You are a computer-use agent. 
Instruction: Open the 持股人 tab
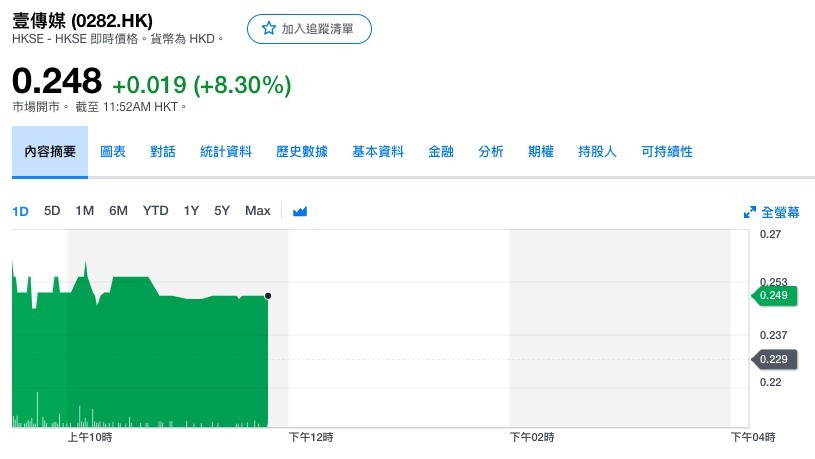pyautogui.click(x=597, y=152)
